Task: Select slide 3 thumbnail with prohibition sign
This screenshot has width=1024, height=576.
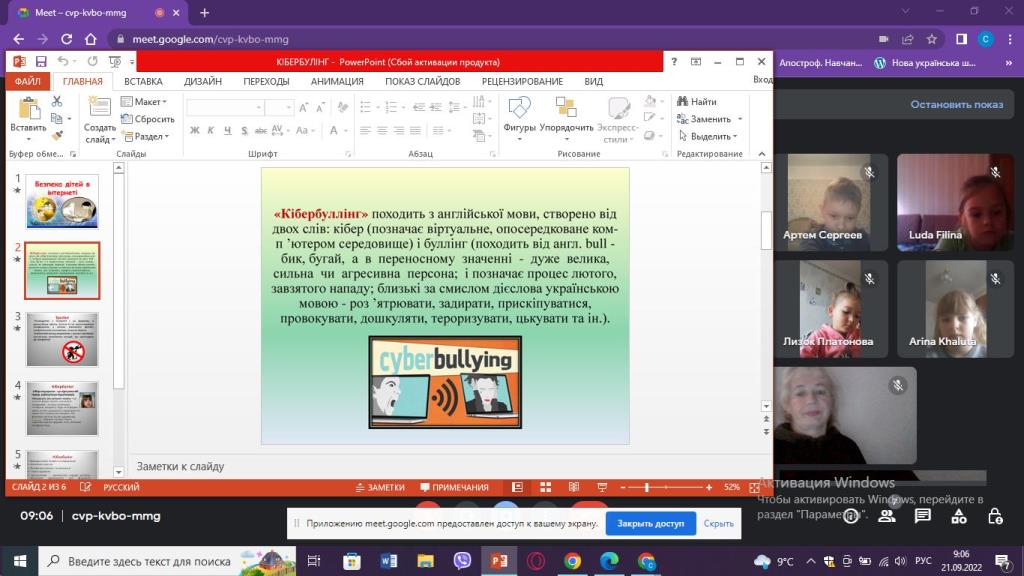Action: click(x=62, y=339)
